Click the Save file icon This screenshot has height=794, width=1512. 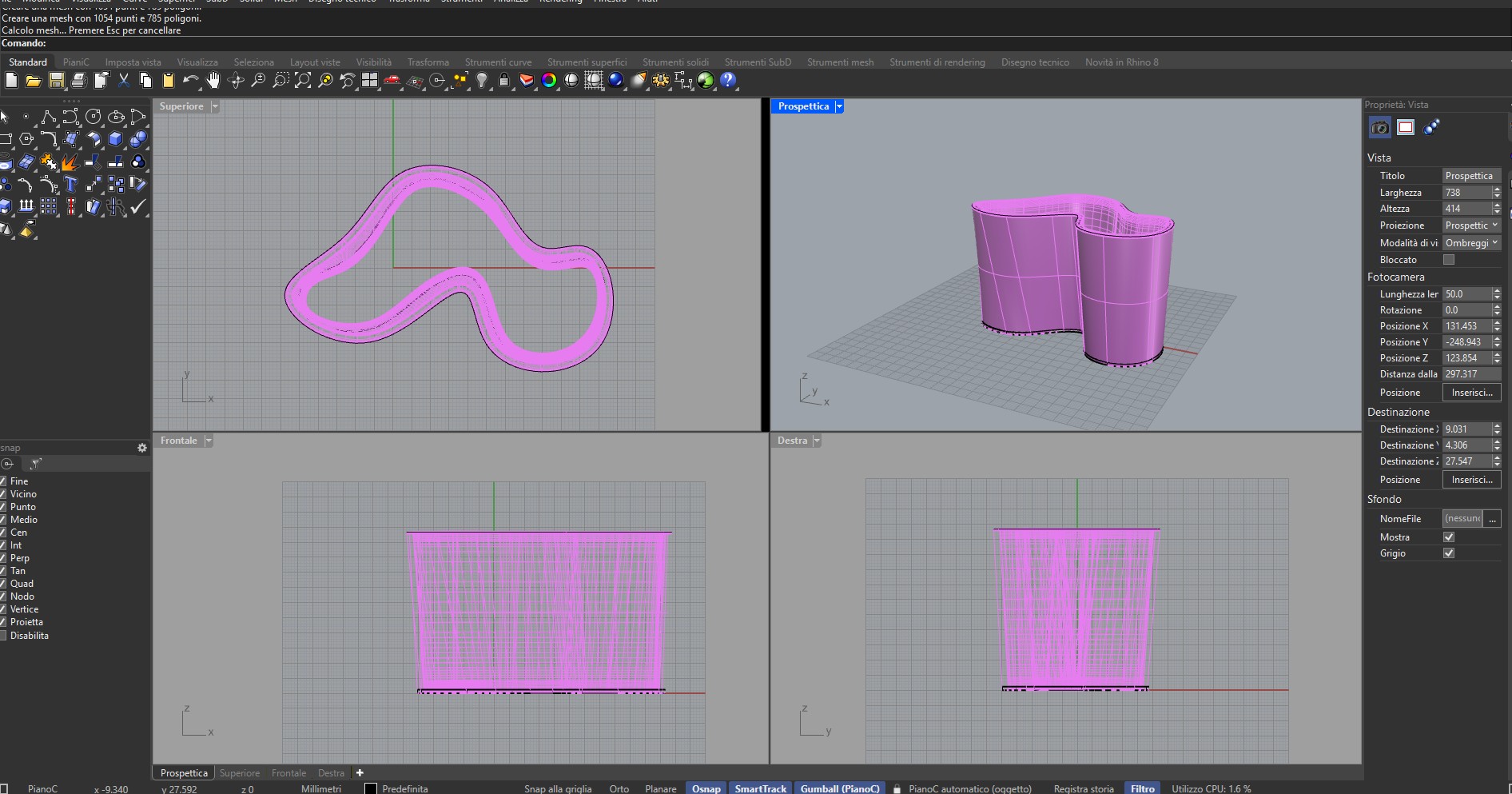point(56,80)
